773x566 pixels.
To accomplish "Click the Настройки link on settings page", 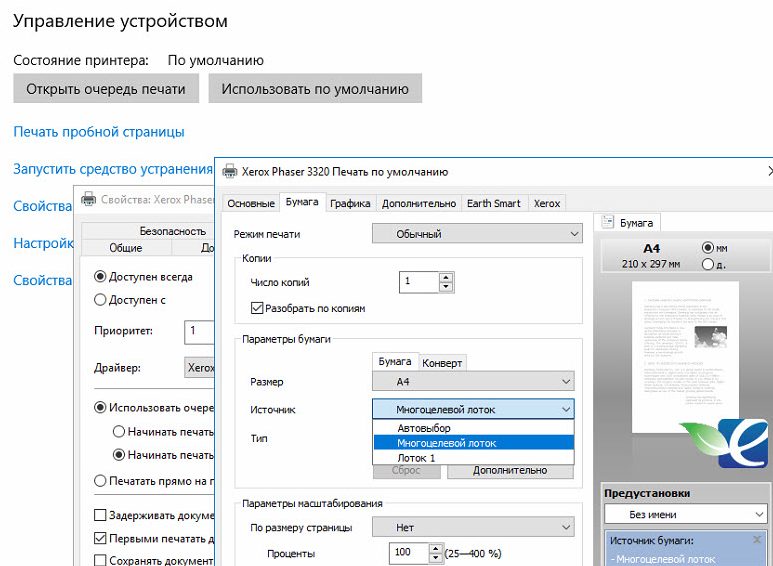I will [x=43, y=243].
